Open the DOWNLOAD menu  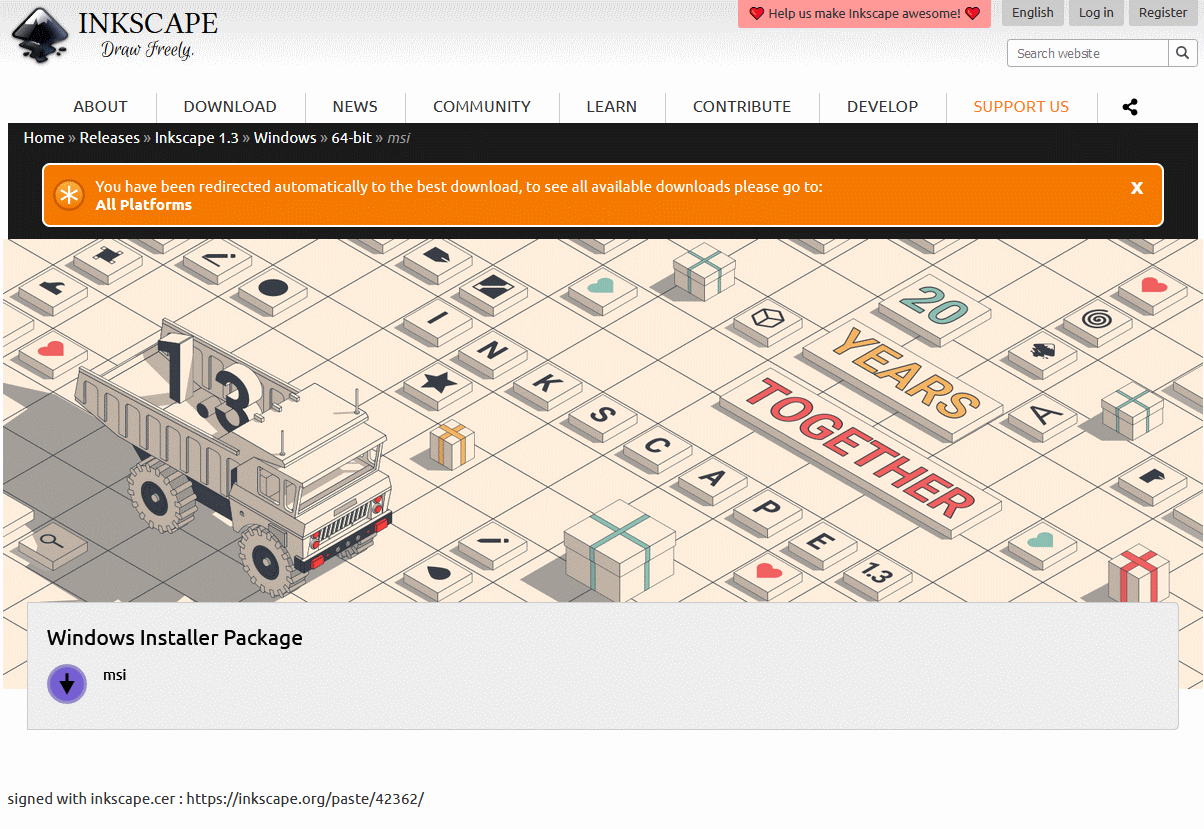tap(230, 107)
